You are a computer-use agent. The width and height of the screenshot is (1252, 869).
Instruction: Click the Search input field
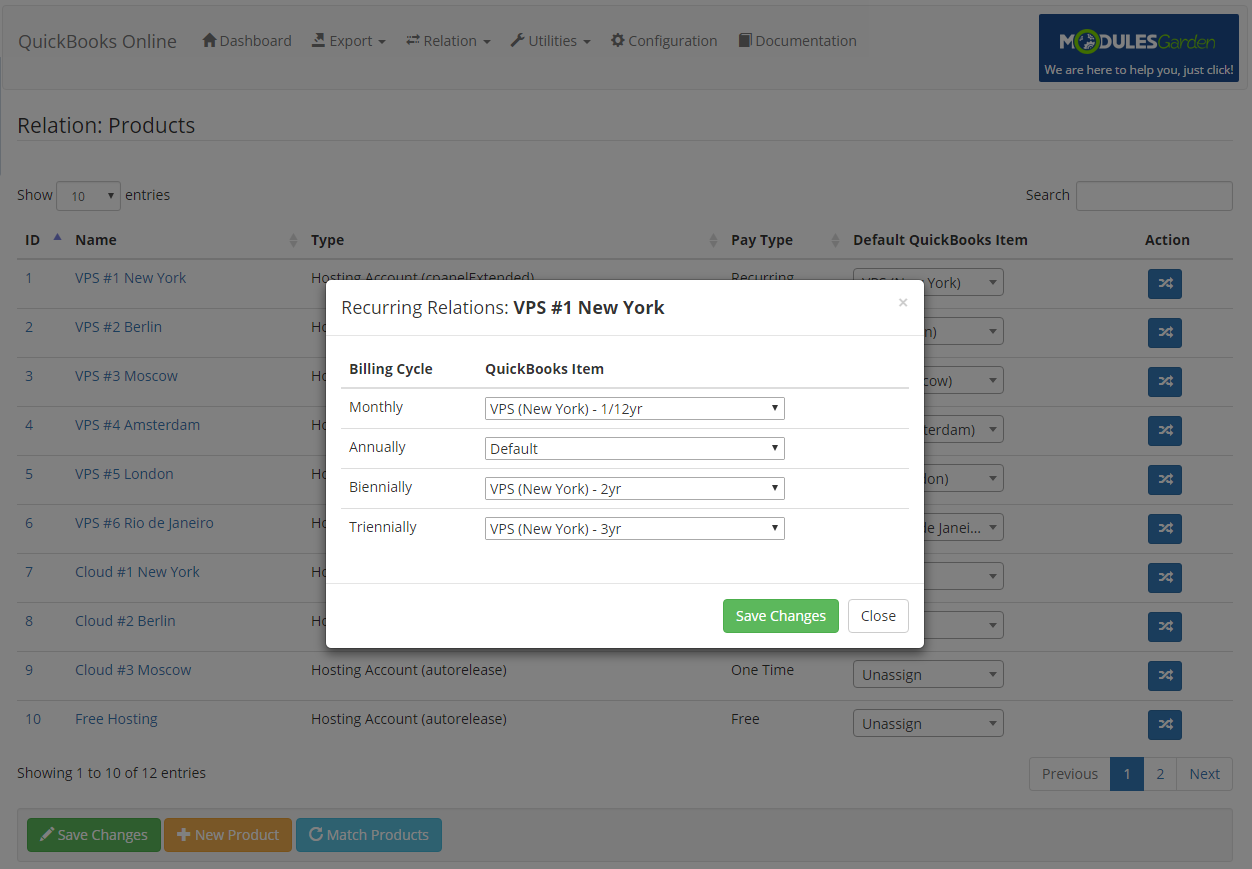pos(1154,195)
